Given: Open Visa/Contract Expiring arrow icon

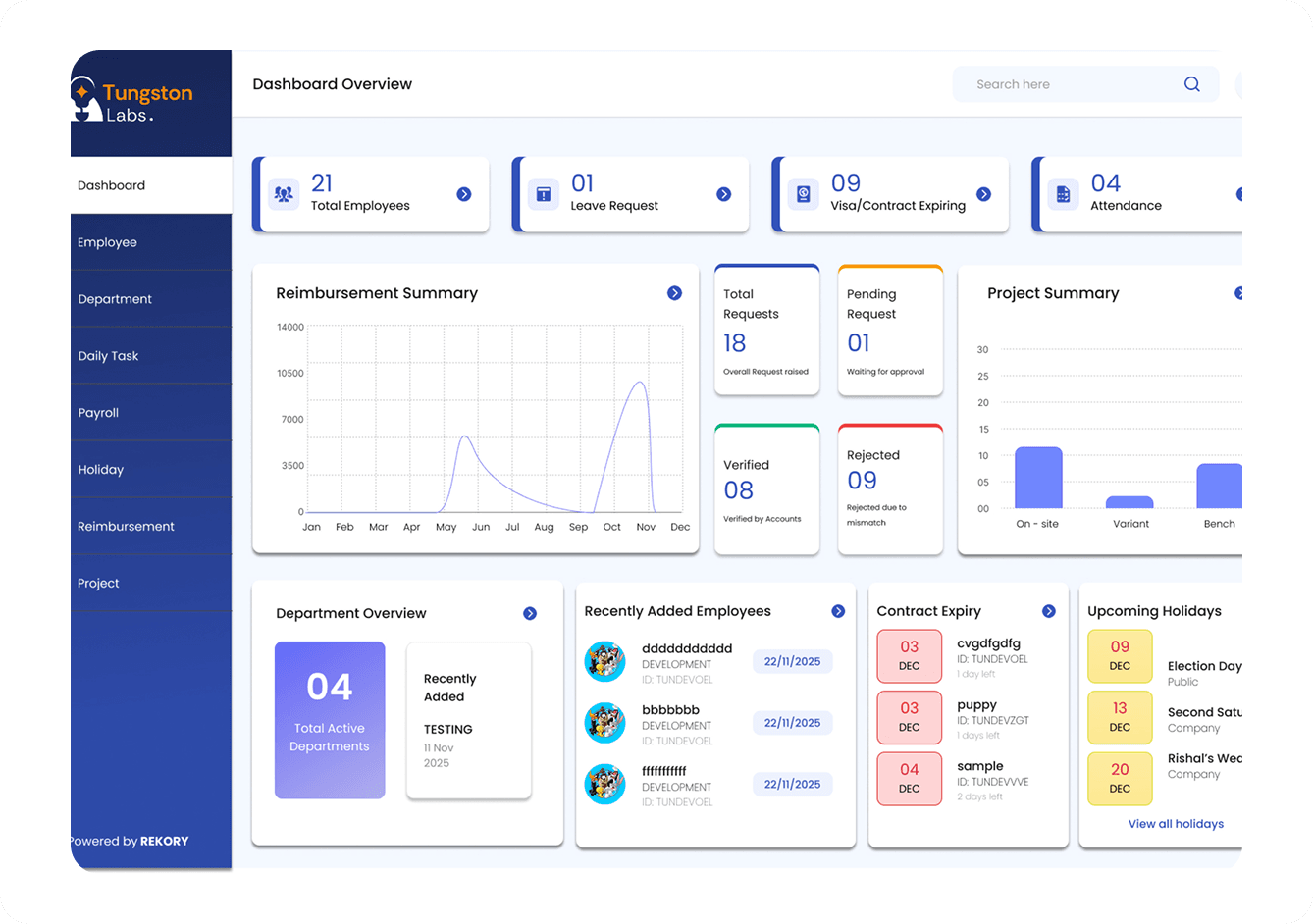Looking at the screenshot, I should click(x=984, y=194).
